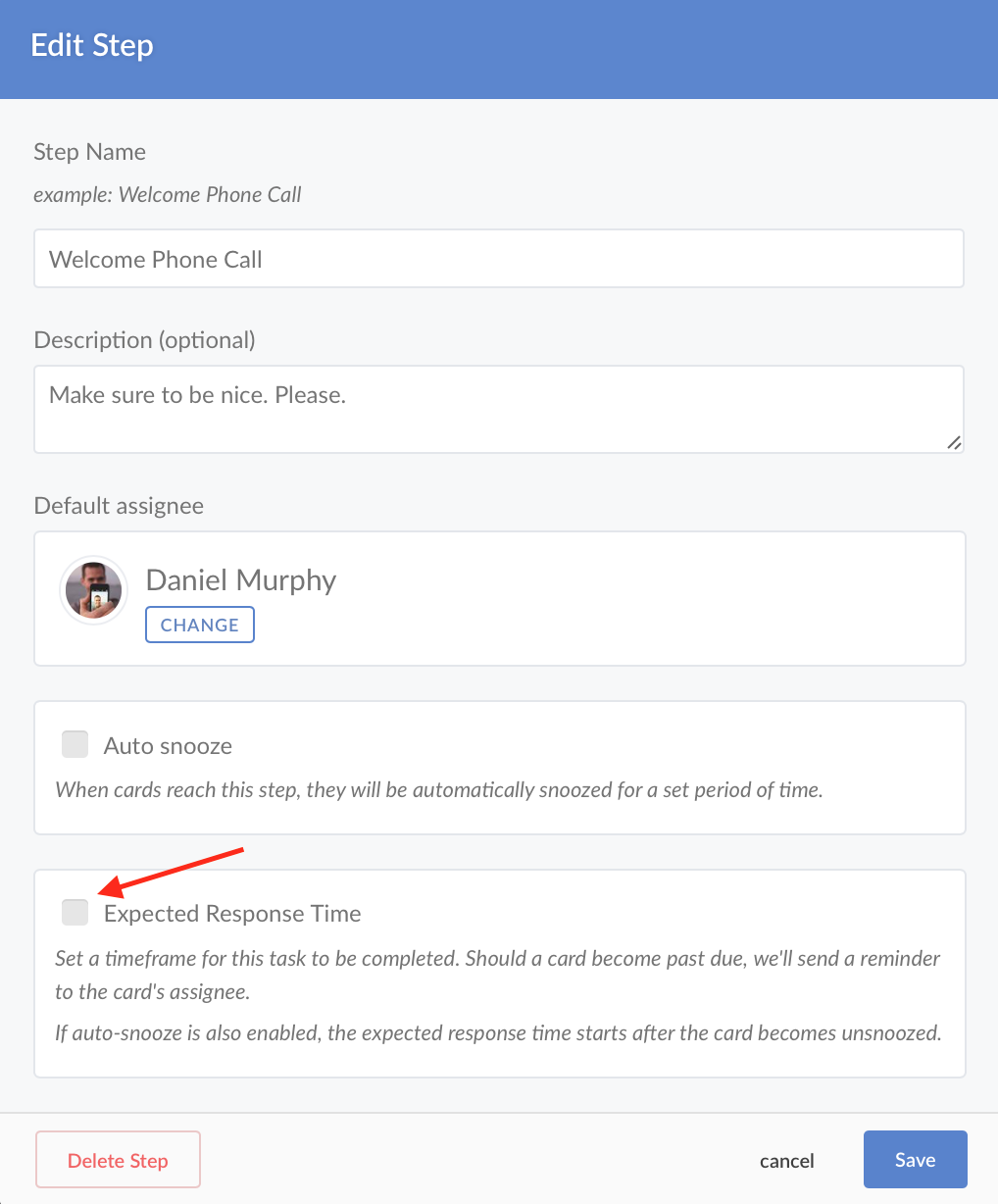Image resolution: width=998 pixels, height=1204 pixels.
Task: Tick the Expected Response Time checkbox
Action: coord(75,913)
